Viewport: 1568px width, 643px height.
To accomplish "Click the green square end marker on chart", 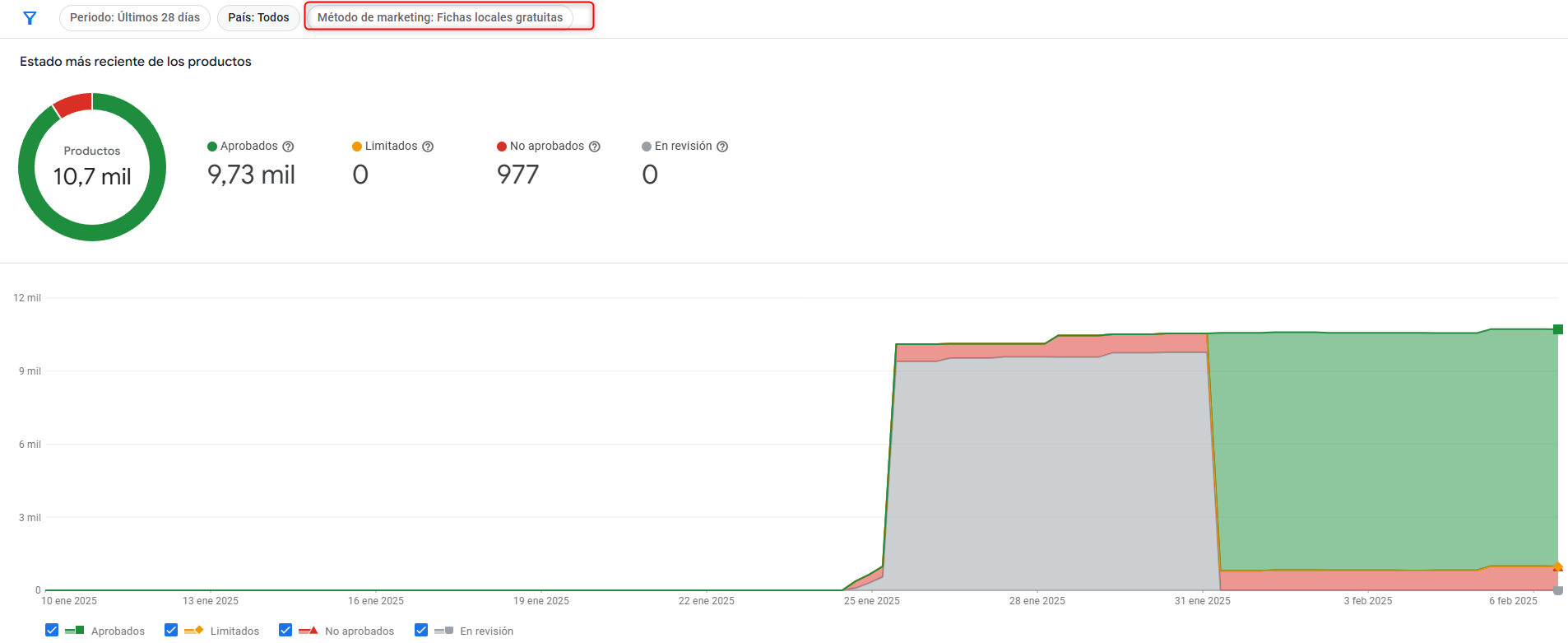I will pos(1558,329).
